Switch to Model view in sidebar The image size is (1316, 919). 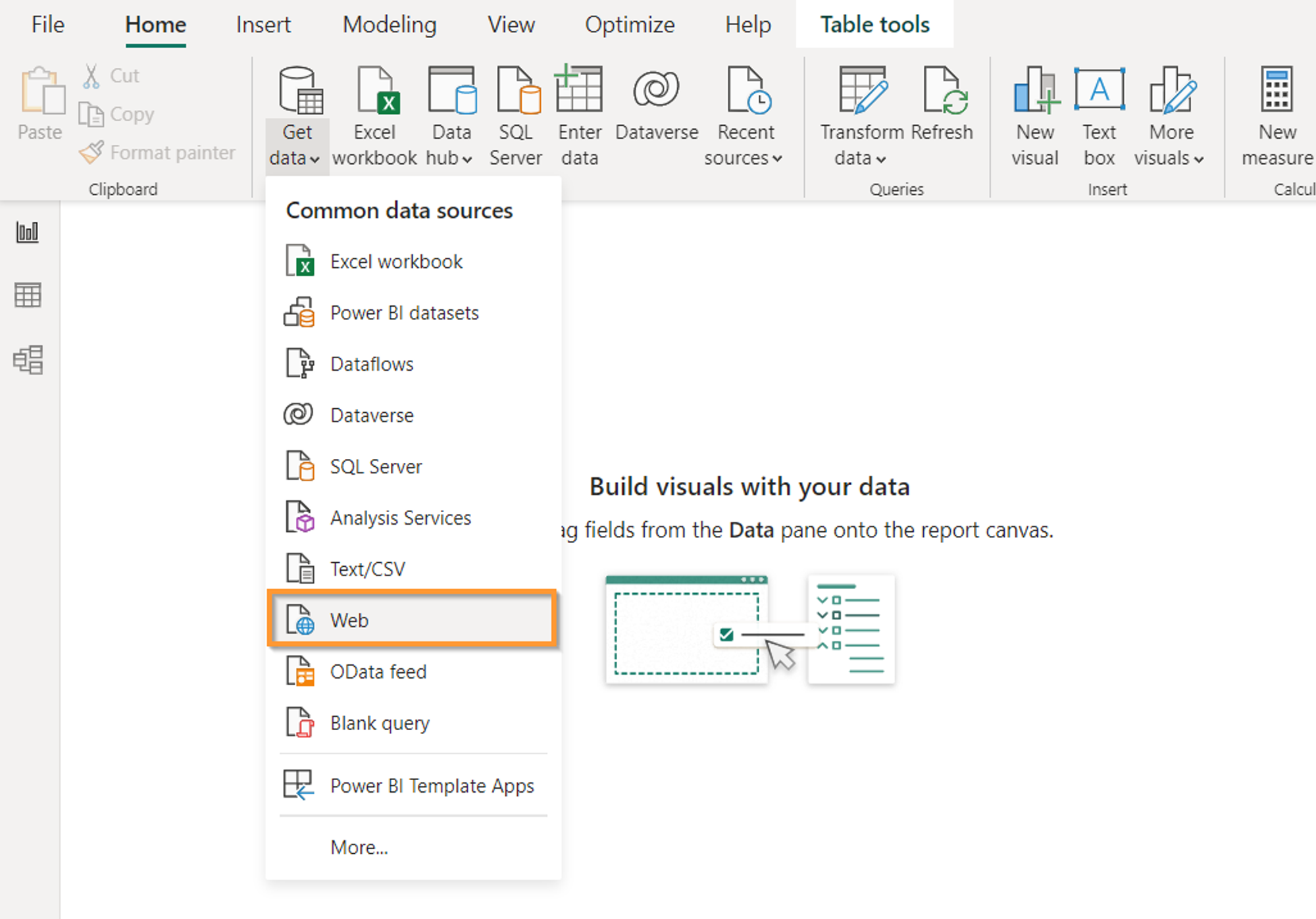pyautogui.click(x=28, y=359)
